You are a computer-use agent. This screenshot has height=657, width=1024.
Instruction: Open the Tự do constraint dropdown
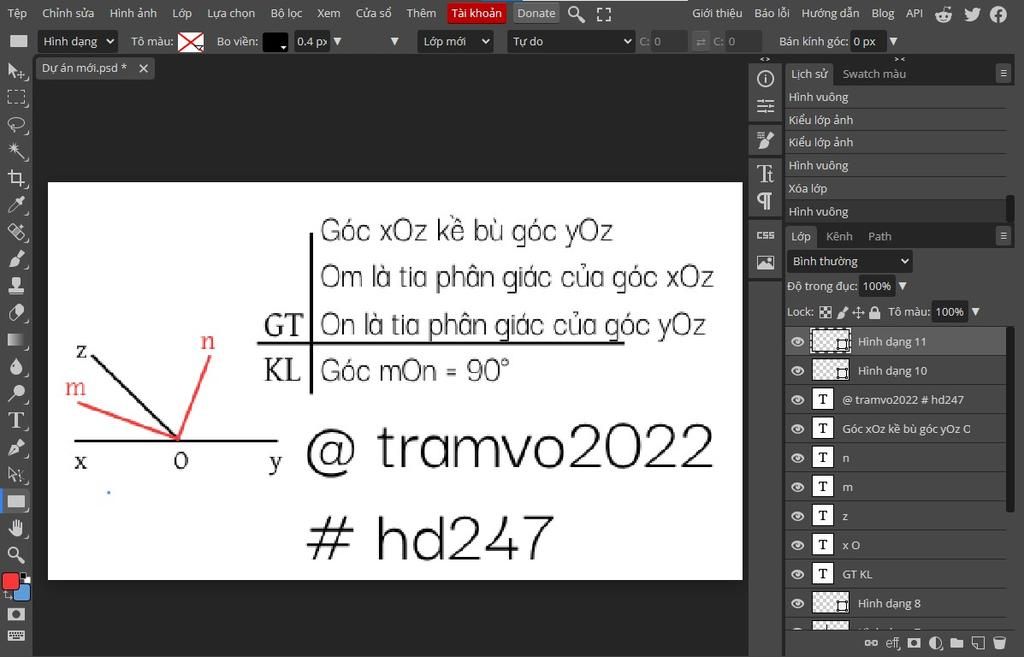pos(571,41)
